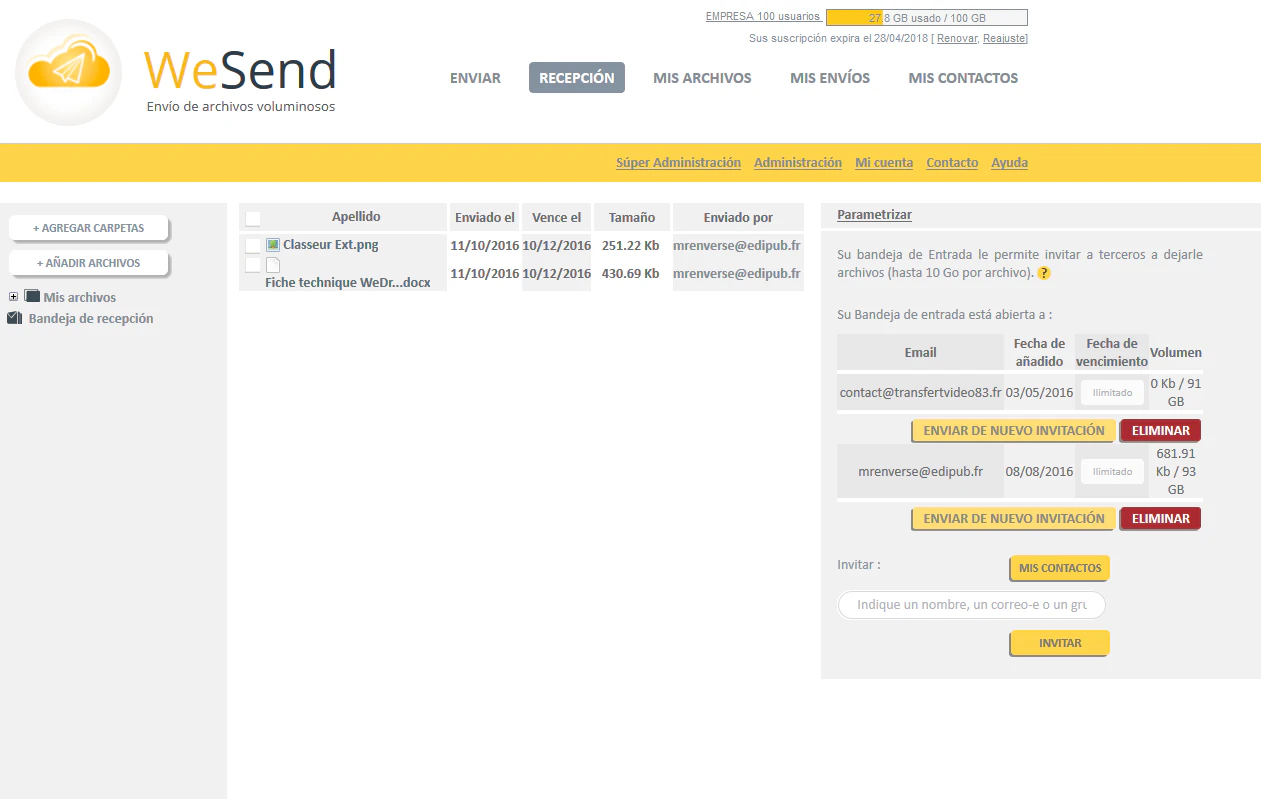Toggle the select-all checkbox in file header
This screenshot has height=799, width=1261.
pos(253,218)
